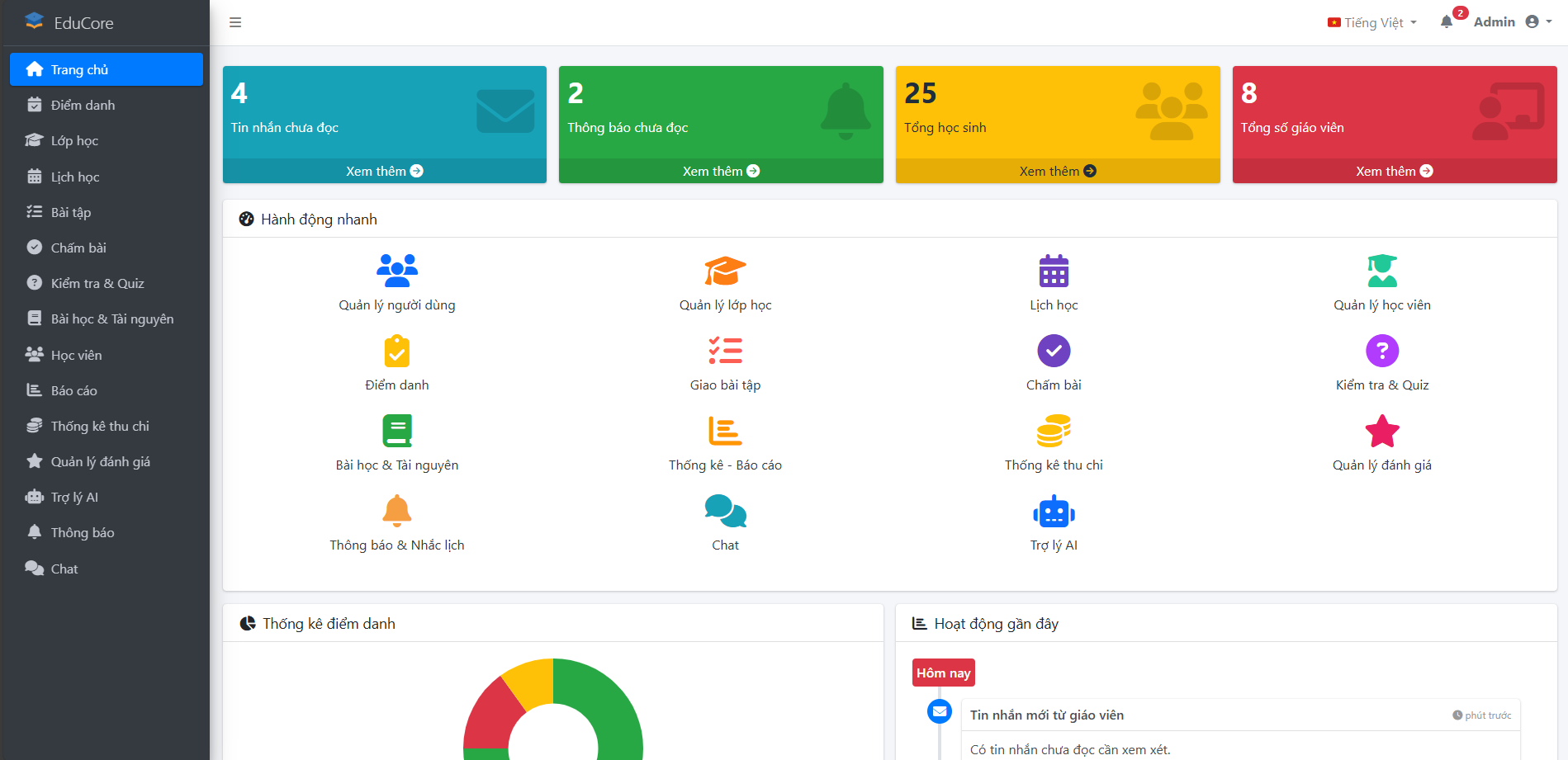Click Quản lý người dùng users icon
1568x760 pixels.
(397, 270)
